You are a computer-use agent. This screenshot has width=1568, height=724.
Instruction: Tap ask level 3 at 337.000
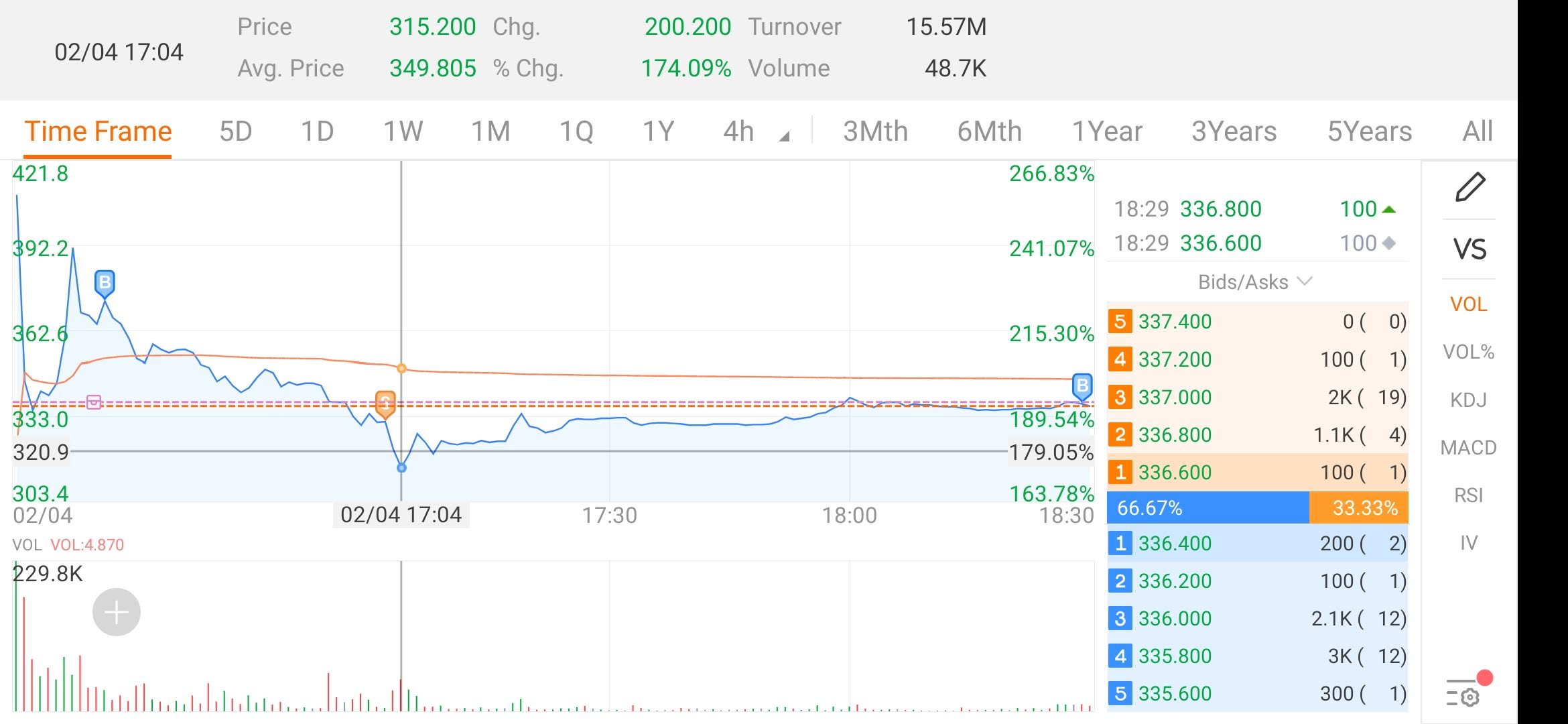coord(1258,398)
